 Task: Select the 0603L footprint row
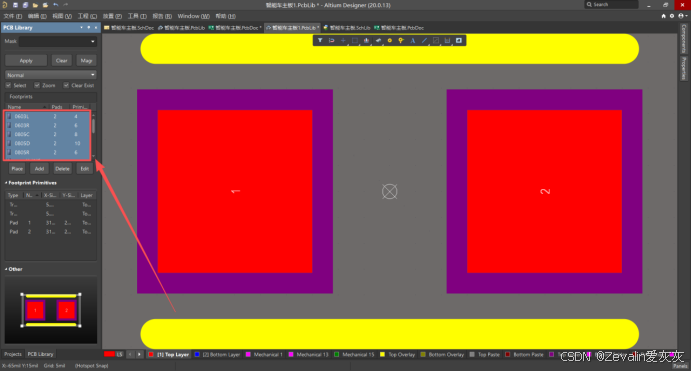(47, 116)
